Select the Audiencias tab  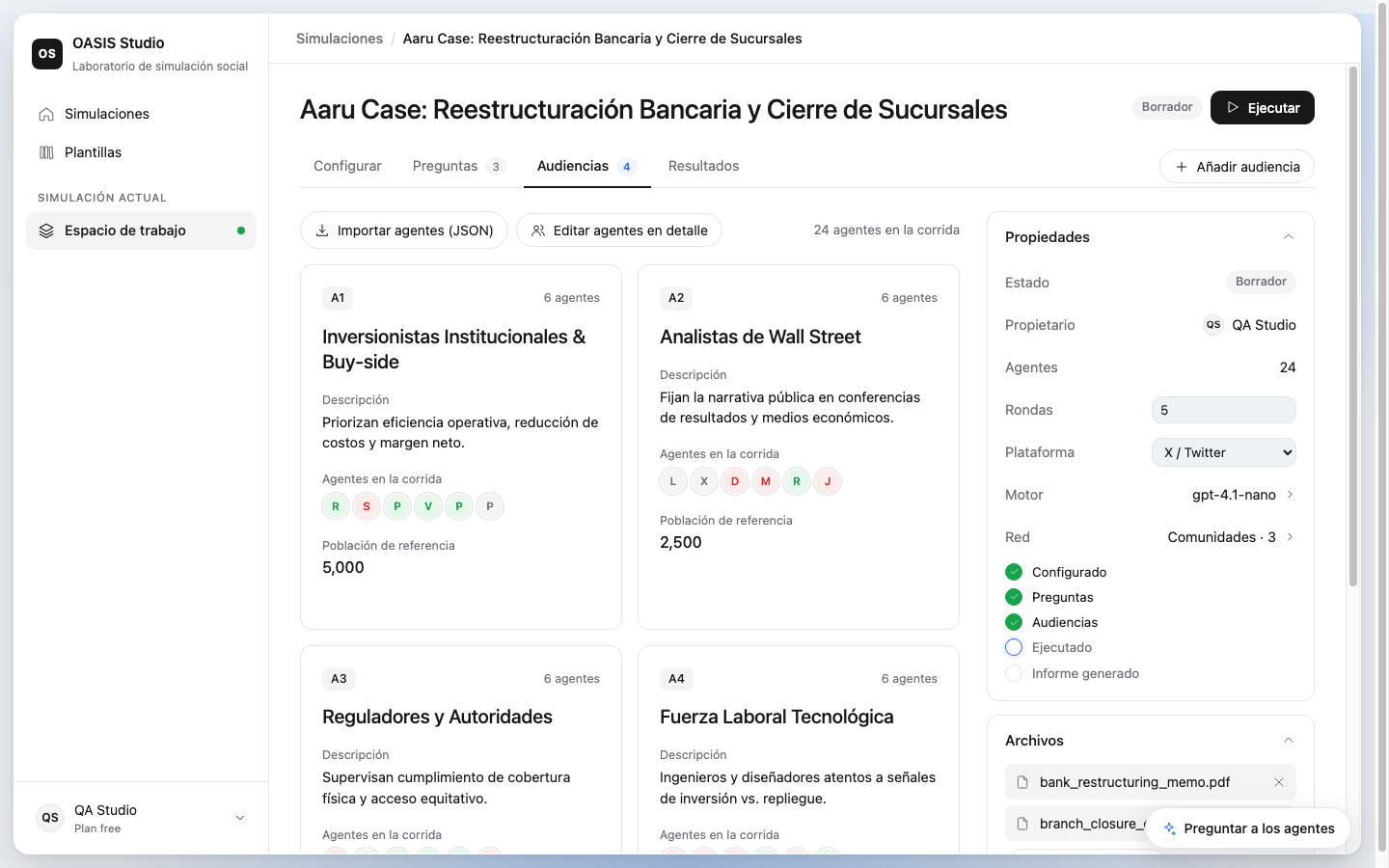[586, 166]
